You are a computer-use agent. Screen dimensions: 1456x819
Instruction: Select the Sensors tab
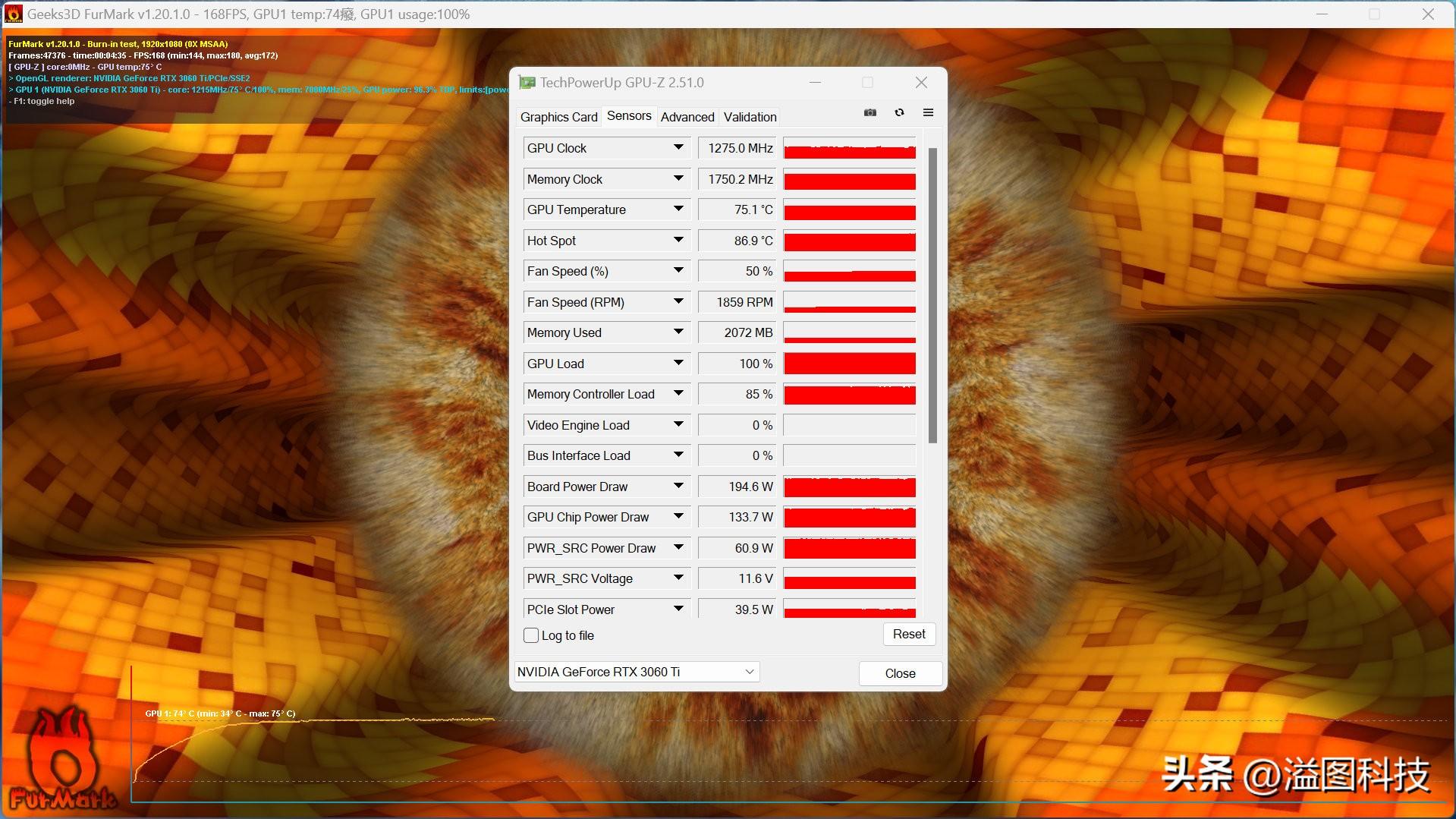(629, 115)
